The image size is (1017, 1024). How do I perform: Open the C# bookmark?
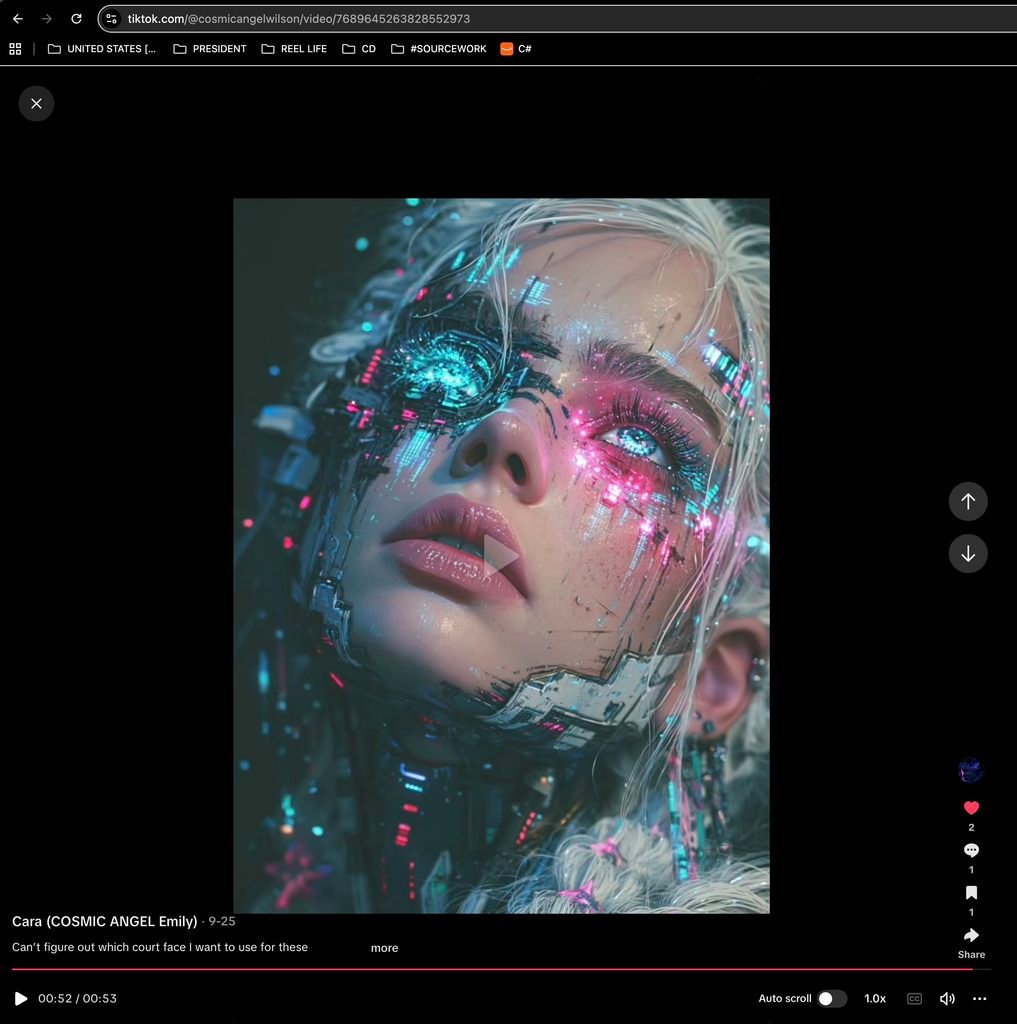[x=515, y=49]
